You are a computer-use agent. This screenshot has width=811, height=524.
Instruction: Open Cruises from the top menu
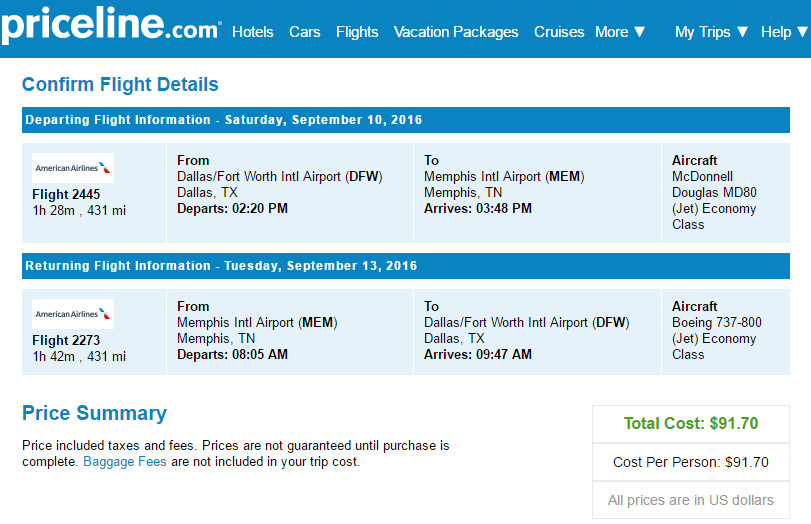coord(559,32)
